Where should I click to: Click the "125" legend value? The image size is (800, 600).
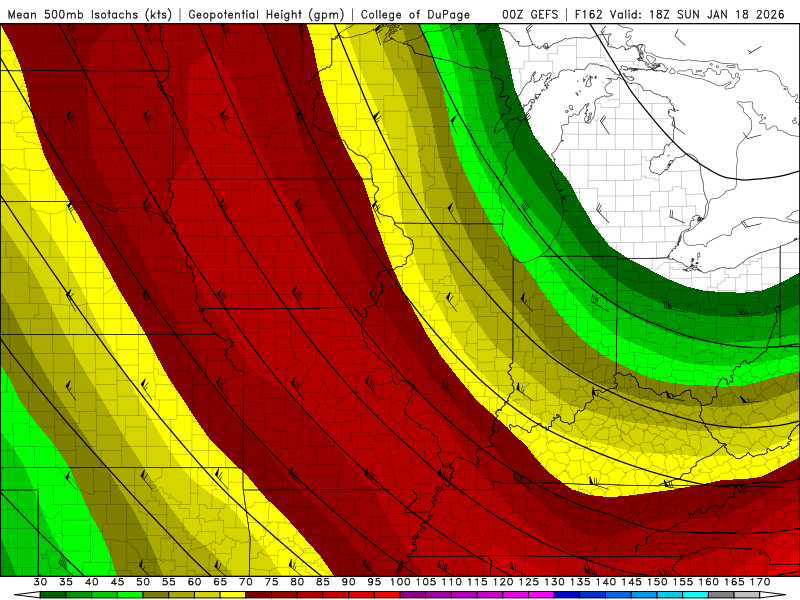point(529,582)
